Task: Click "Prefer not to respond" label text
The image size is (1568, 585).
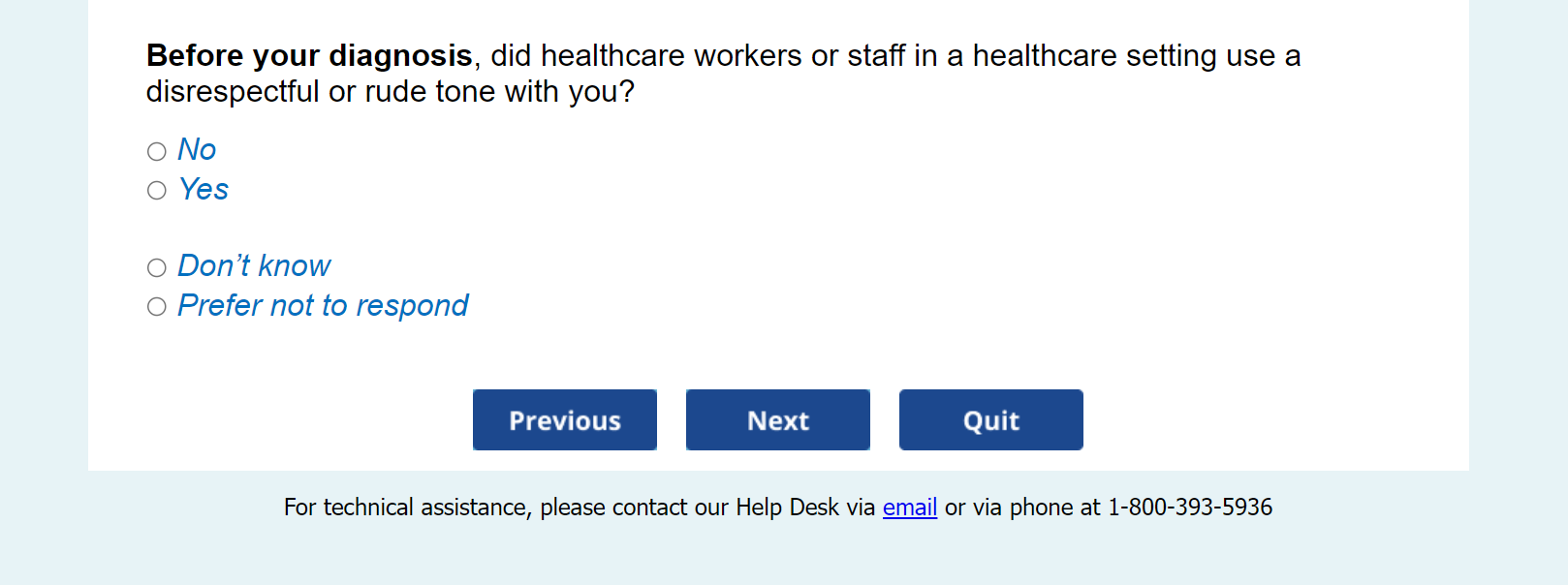Action: tap(323, 306)
